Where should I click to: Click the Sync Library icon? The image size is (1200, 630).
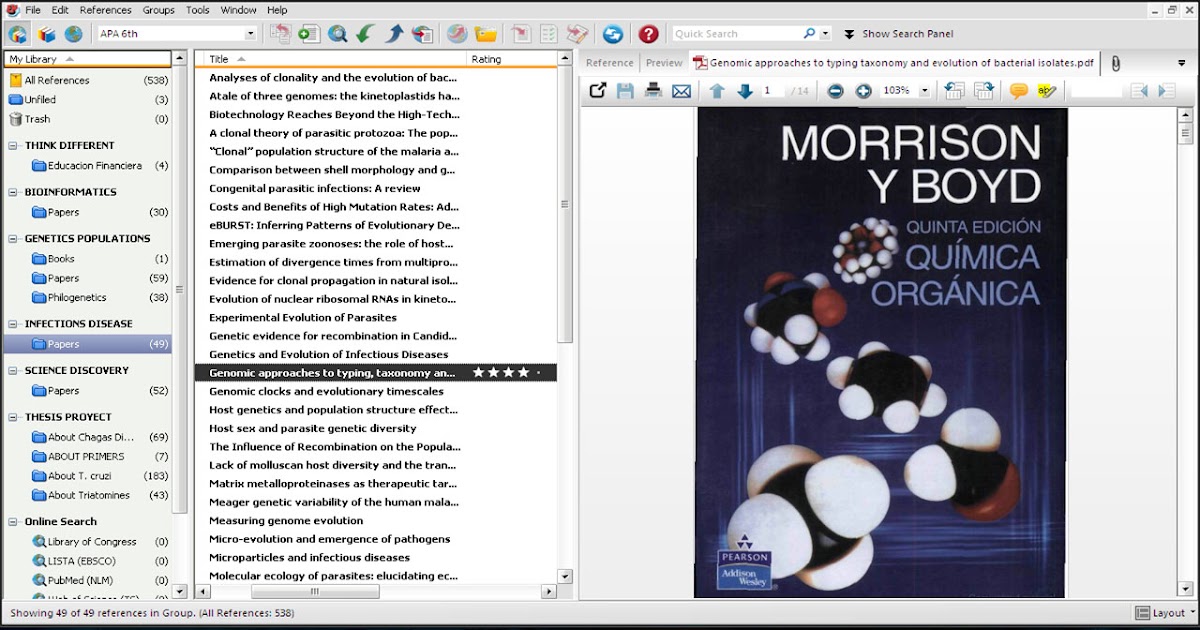coord(613,34)
